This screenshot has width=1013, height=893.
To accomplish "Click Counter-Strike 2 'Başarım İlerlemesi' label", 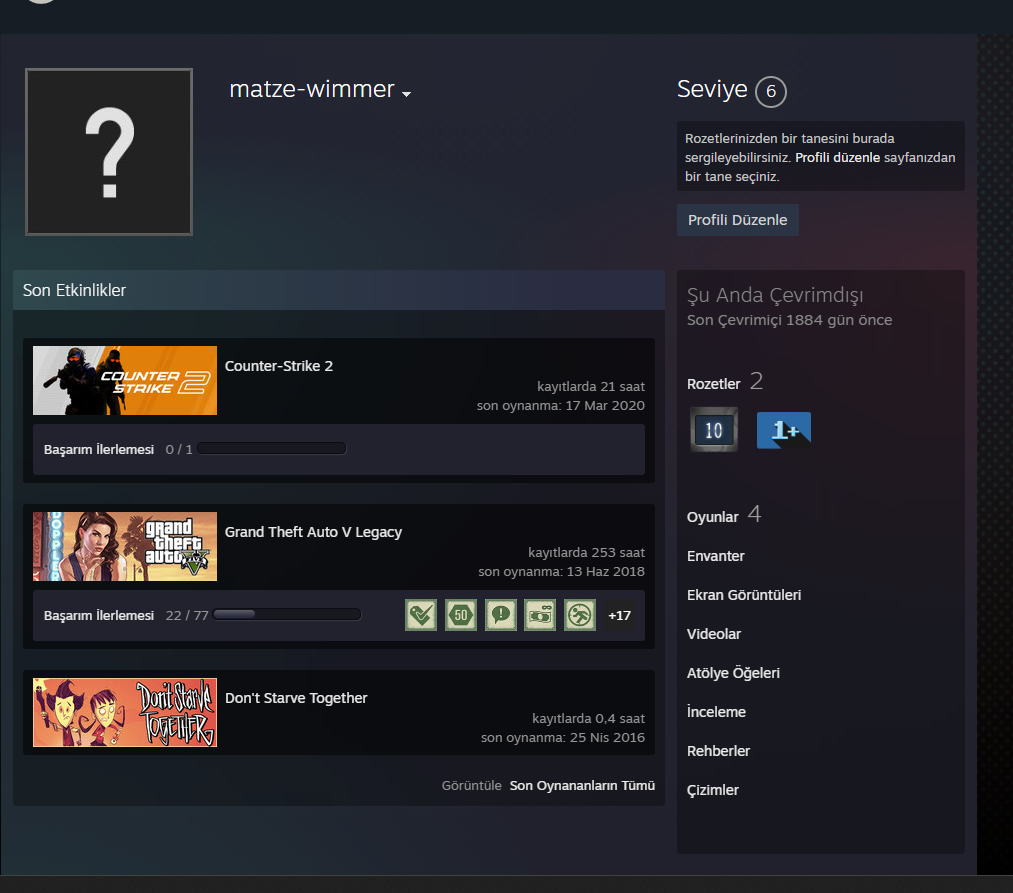I will click(99, 449).
